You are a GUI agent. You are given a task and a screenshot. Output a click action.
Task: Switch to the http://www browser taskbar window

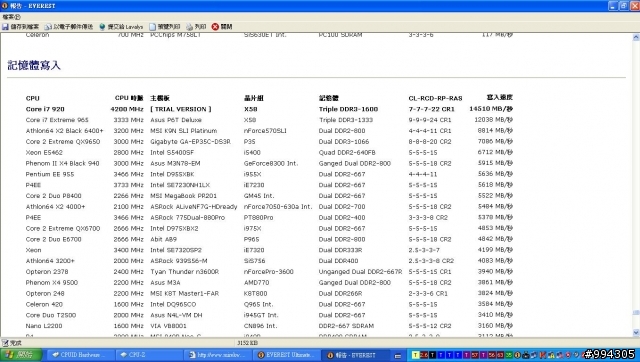tap(217, 355)
